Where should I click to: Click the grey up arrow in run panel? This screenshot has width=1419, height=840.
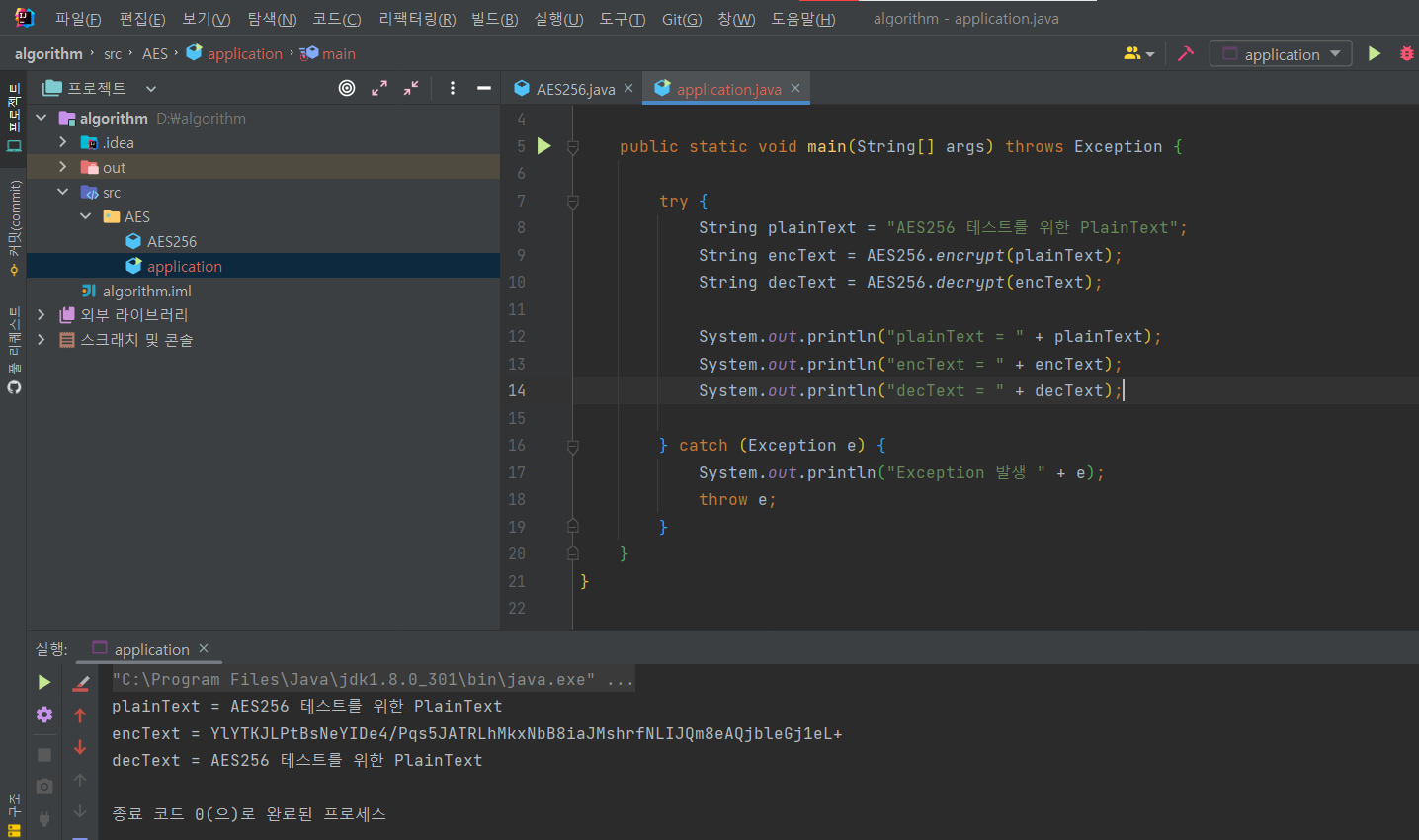pos(81,780)
